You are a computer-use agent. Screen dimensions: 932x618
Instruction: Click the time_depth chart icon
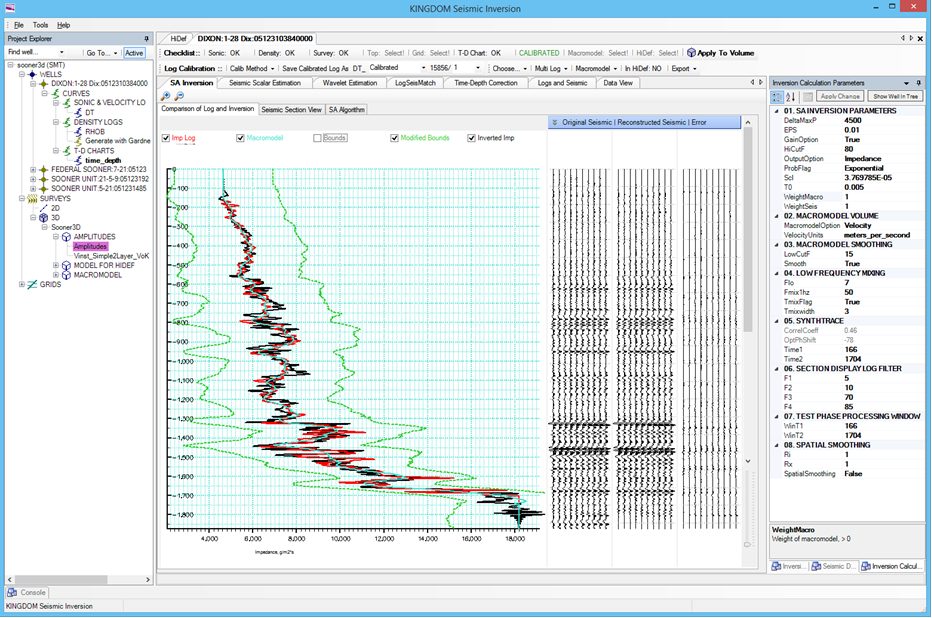[78, 160]
